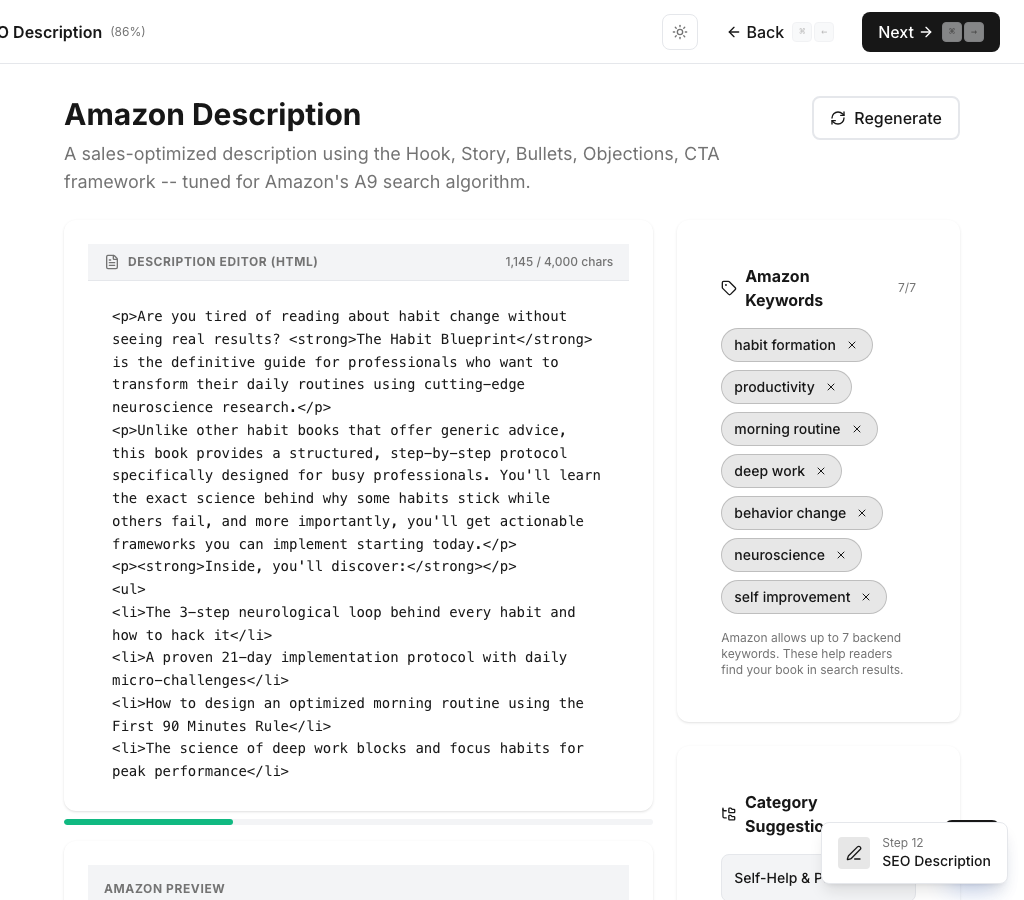Click the Category Suggestions tree icon
Viewport: 1024px width, 900px height.
coord(729,814)
